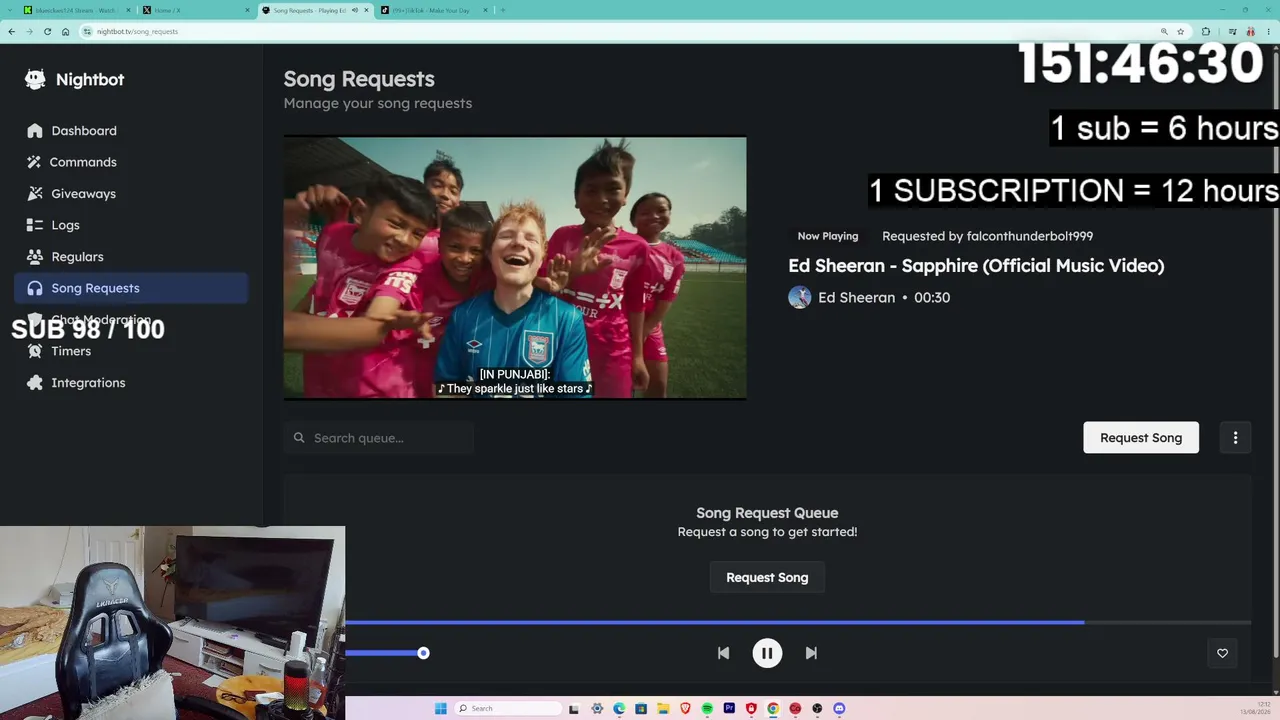This screenshot has width=1280, height=720.
Task: Open Task View from the taskbar
Action: point(575,709)
